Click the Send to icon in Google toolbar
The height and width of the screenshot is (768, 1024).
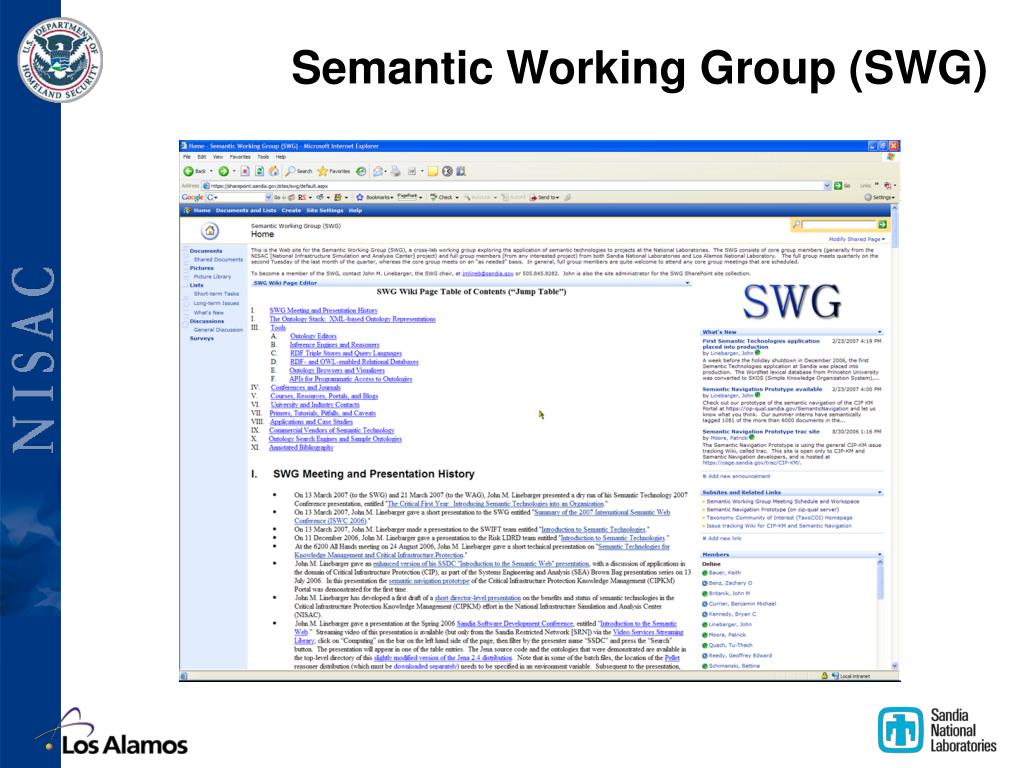[534, 197]
